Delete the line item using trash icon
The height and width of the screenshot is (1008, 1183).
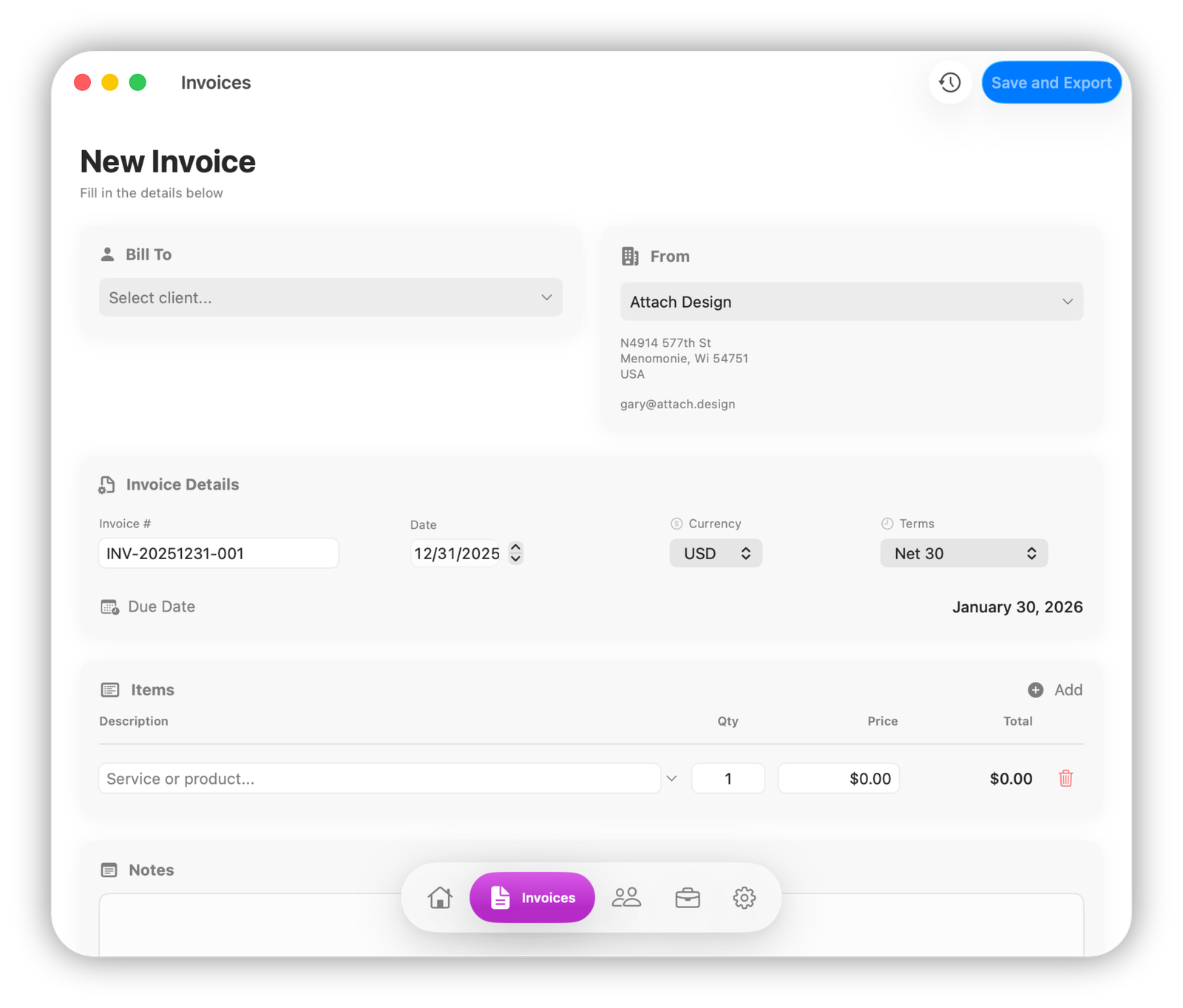1065,778
